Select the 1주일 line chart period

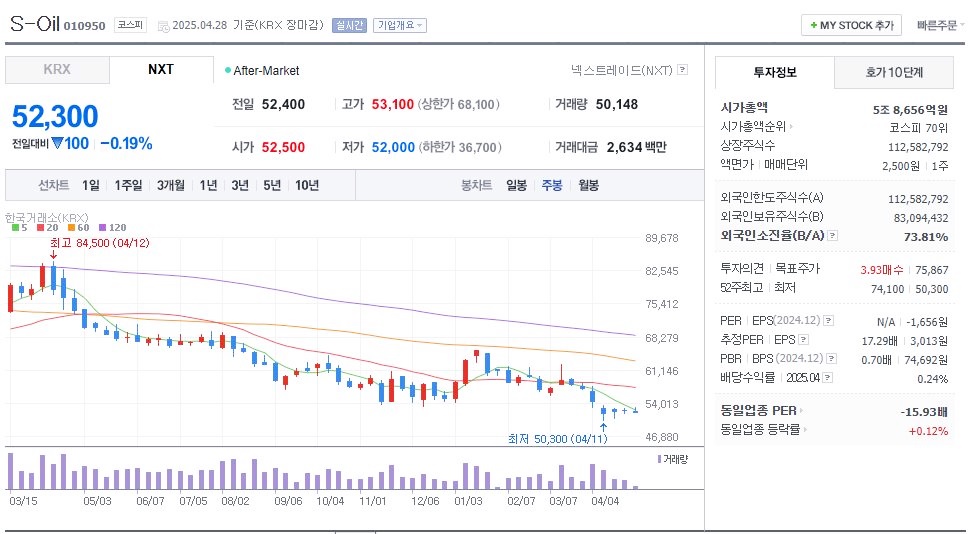click(128, 185)
